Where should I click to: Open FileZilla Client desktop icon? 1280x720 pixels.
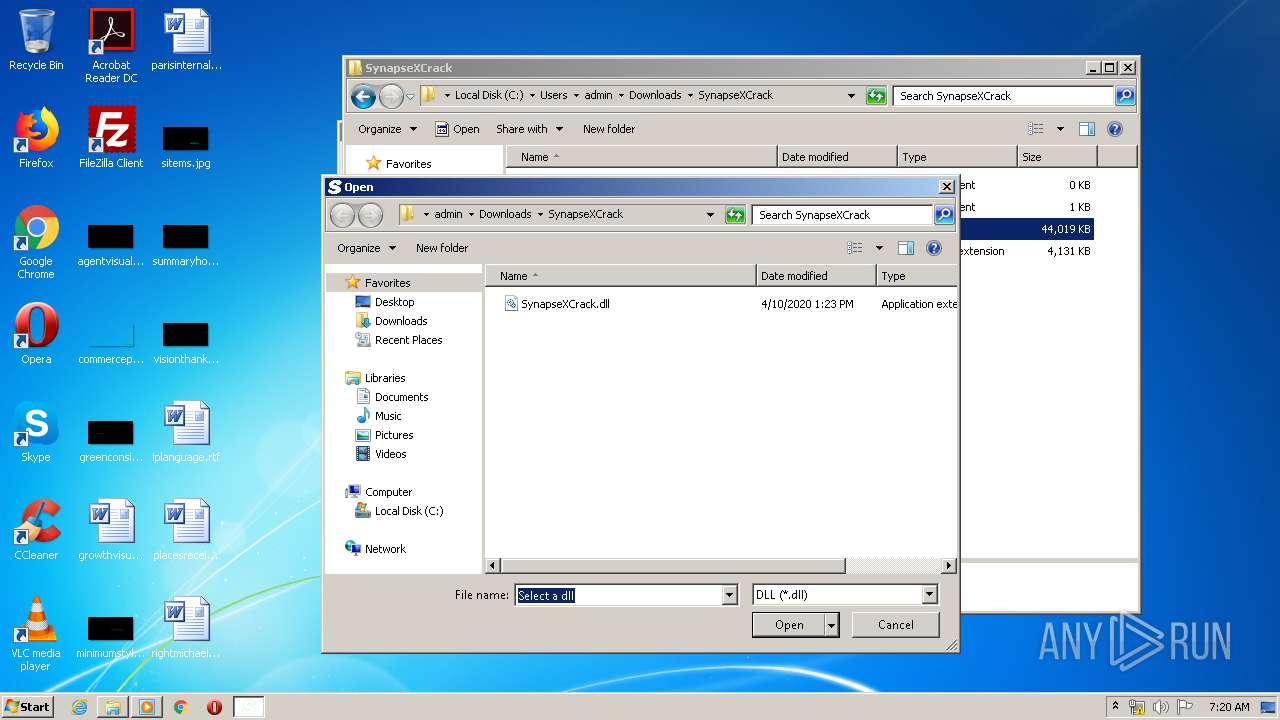[111, 138]
